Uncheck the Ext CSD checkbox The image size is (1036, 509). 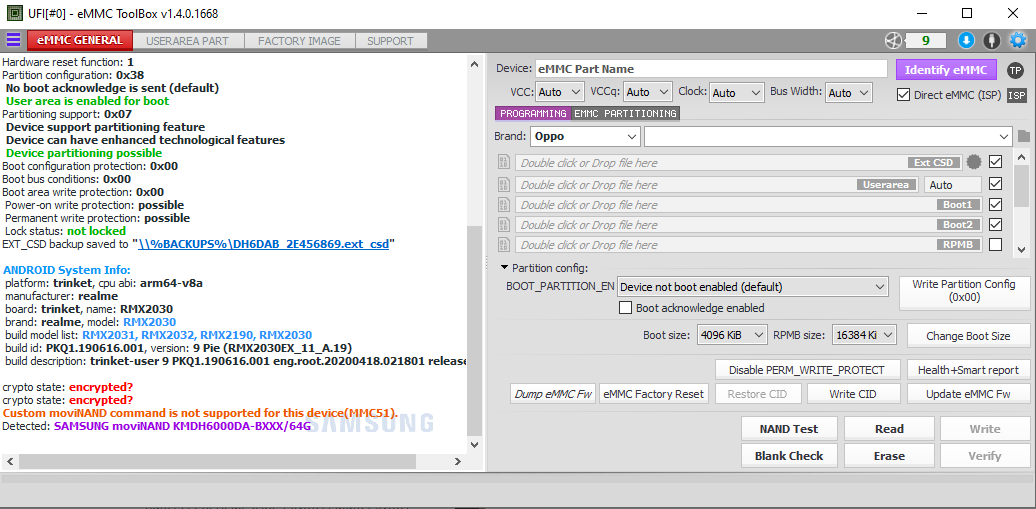995,162
